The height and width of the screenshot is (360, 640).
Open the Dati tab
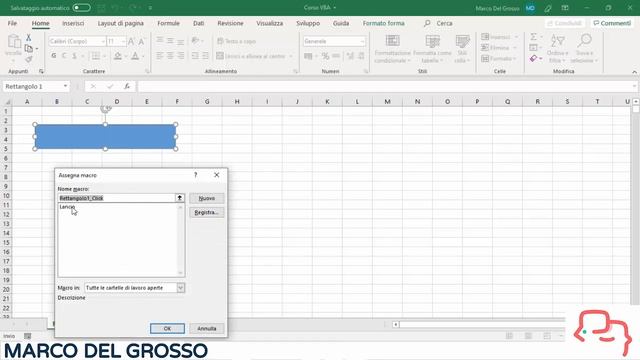[x=198, y=23]
